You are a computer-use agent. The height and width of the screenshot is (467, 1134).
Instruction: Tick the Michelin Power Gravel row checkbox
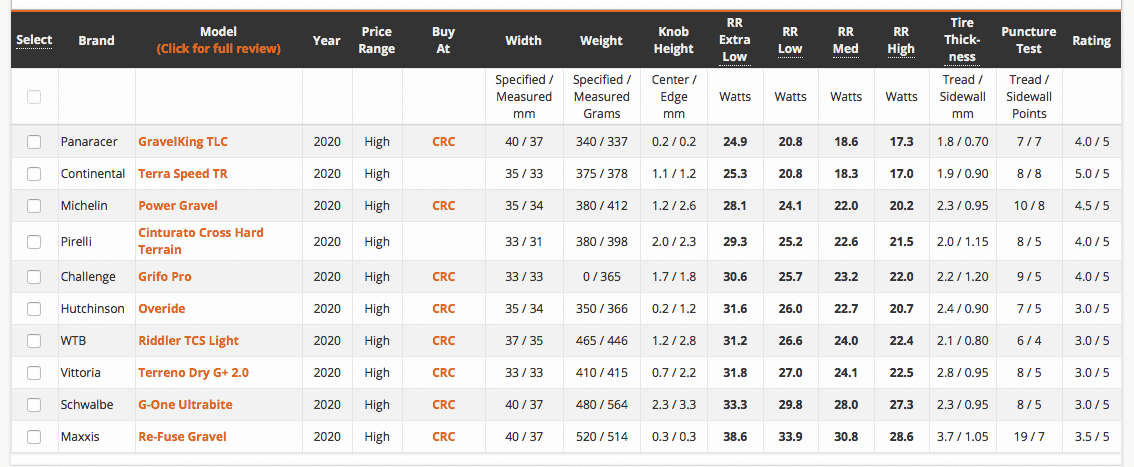tap(34, 206)
